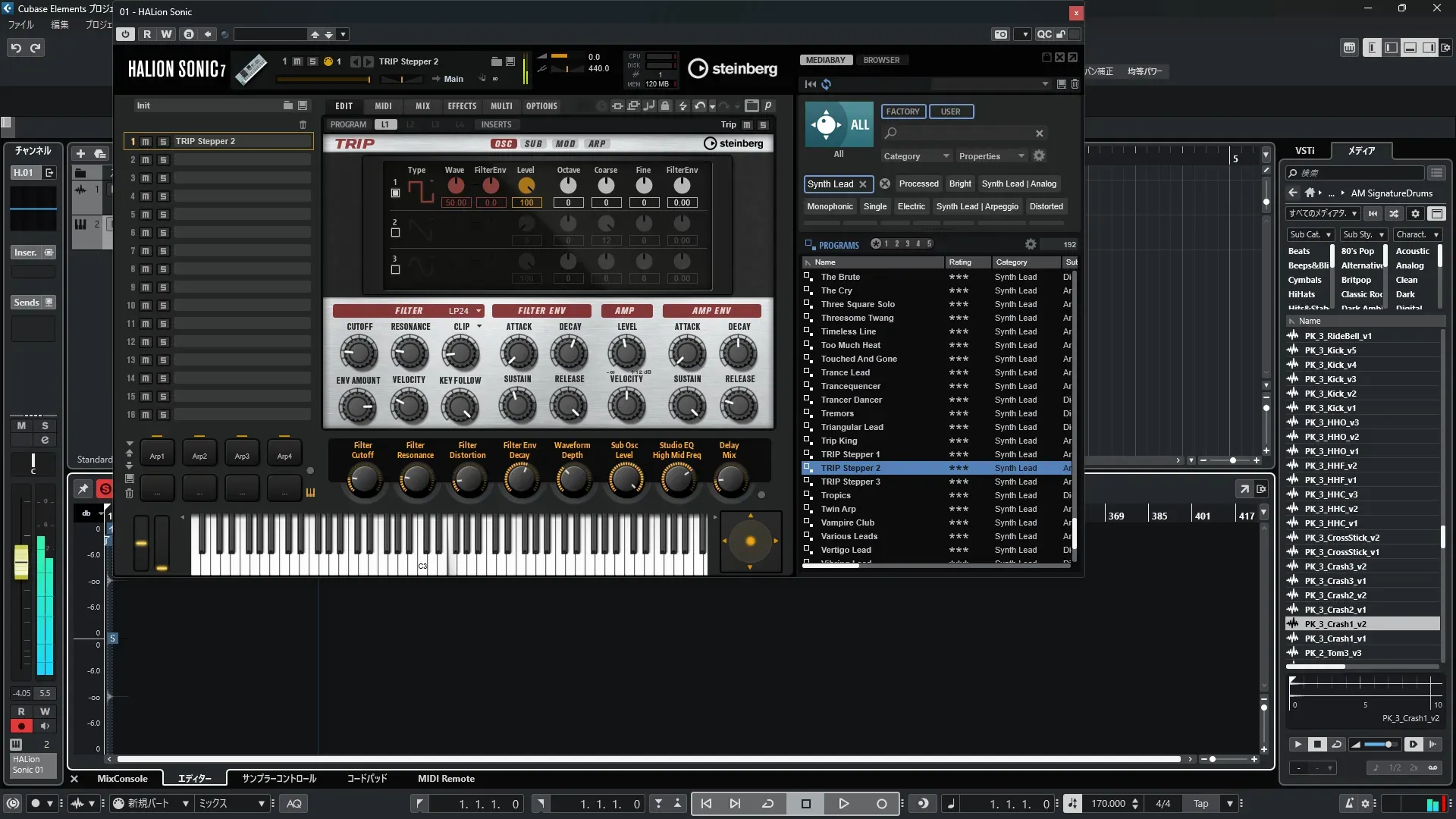Viewport: 1456px width, 819px height.
Task: Select Trance Lead in the program list
Action: pos(845,372)
